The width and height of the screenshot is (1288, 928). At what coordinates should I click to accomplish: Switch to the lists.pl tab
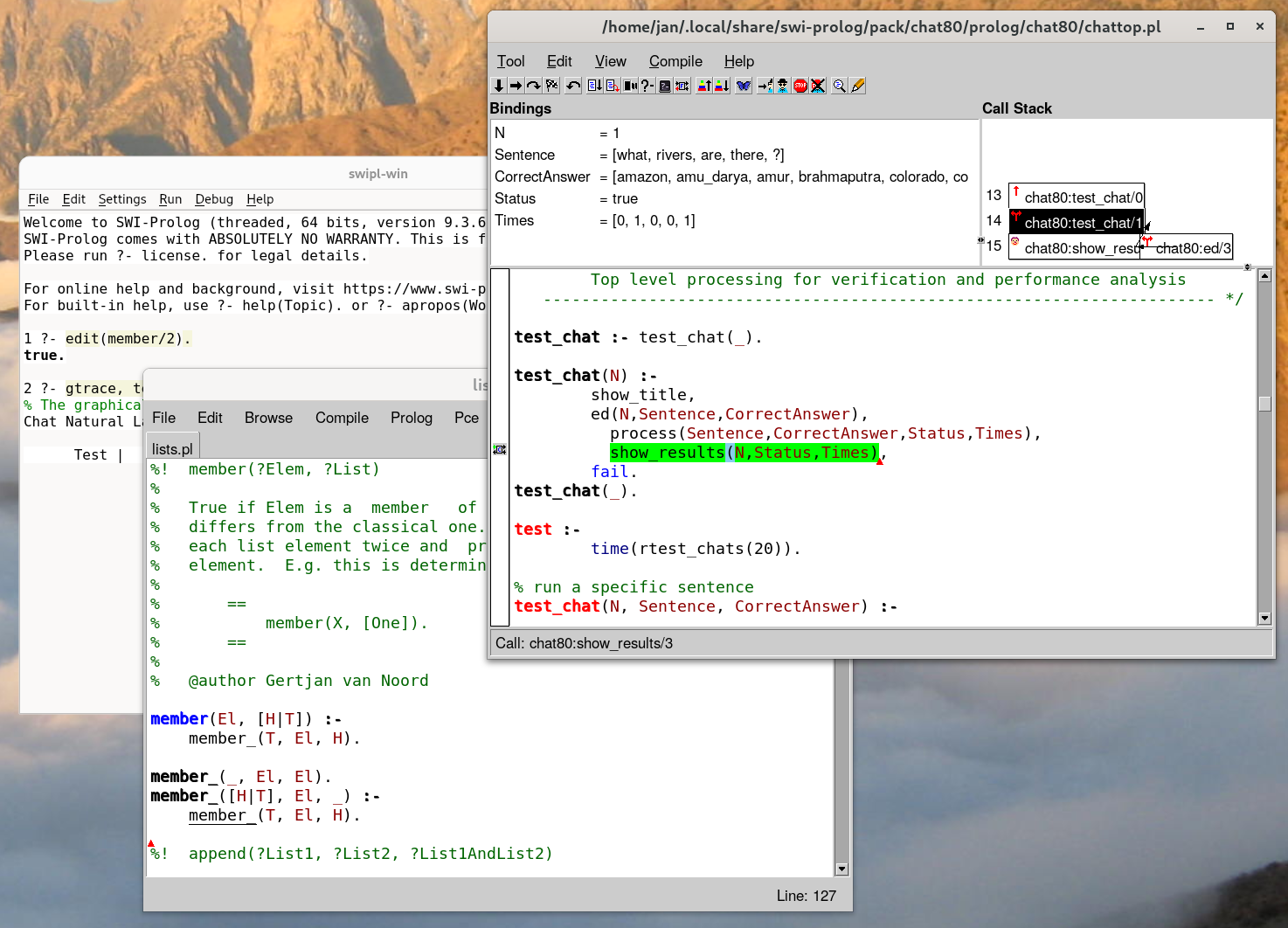click(172, 449)
